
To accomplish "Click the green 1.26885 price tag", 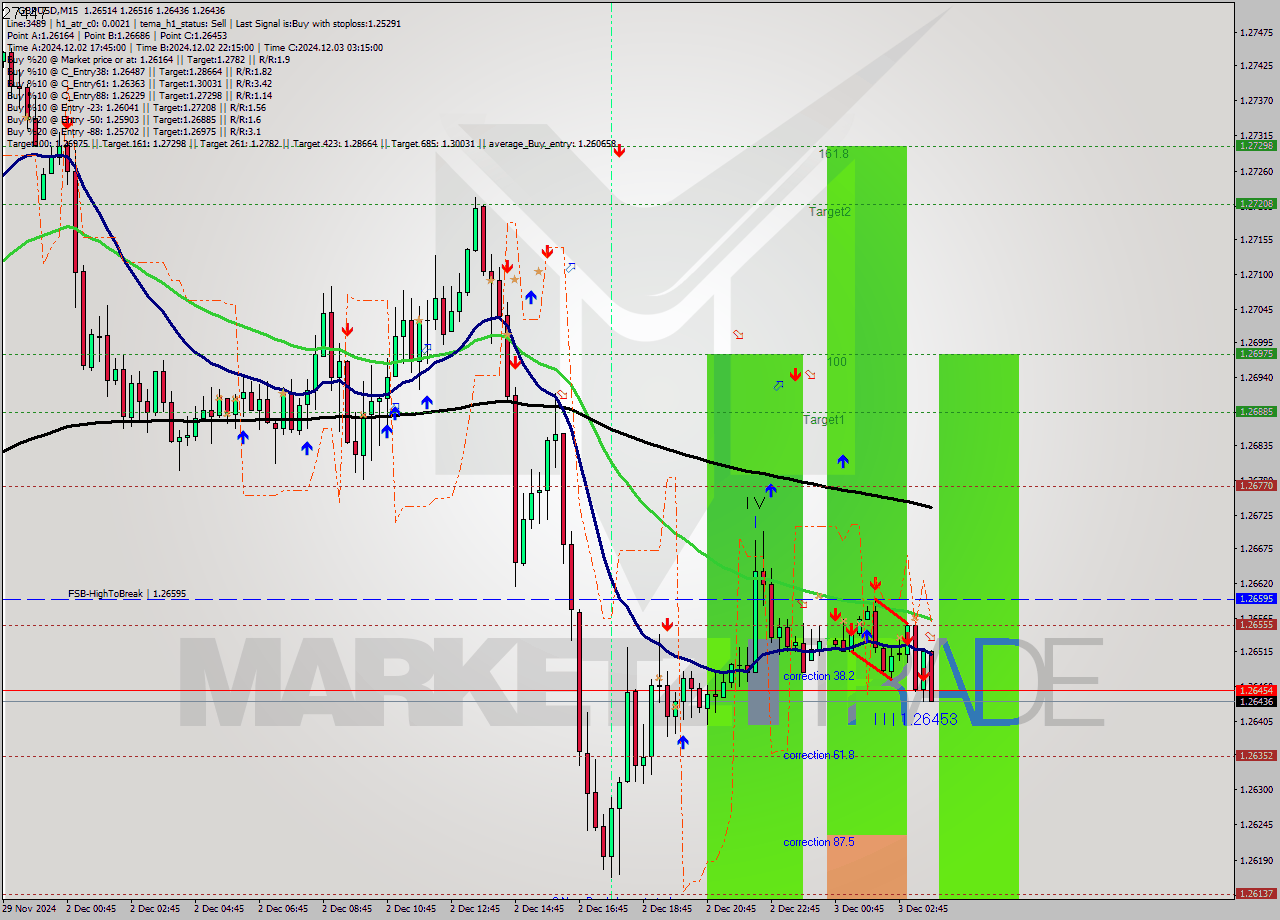I will (x=1255, y=412).
